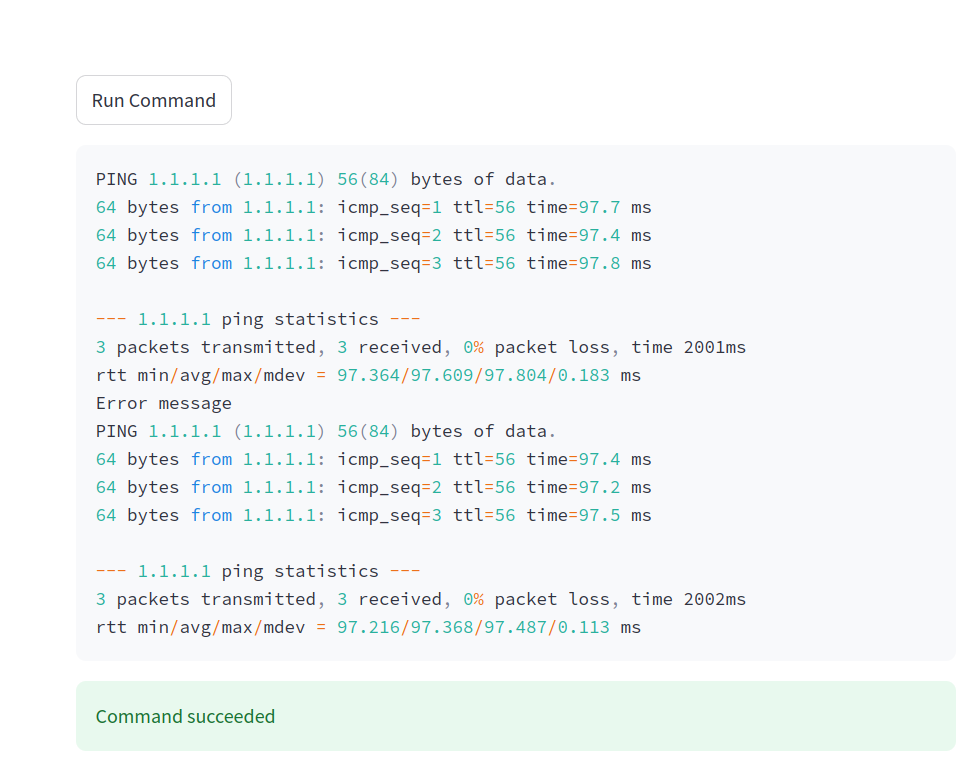Click the green Command succeeded banner
The image size is (974, 778).
click(515, 716)
